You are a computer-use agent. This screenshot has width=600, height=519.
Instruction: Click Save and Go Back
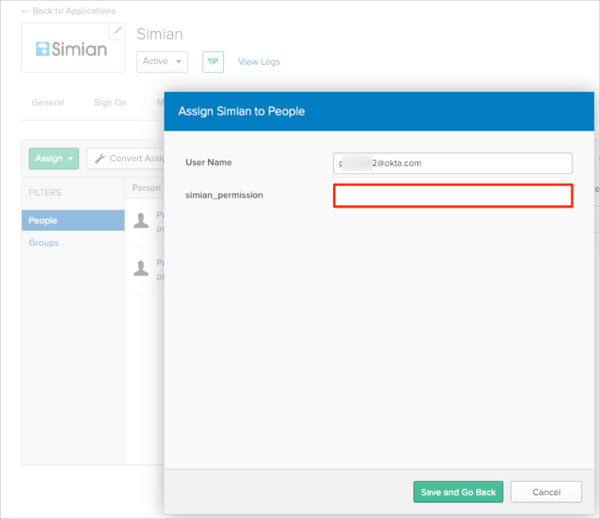tap(458, 492)
